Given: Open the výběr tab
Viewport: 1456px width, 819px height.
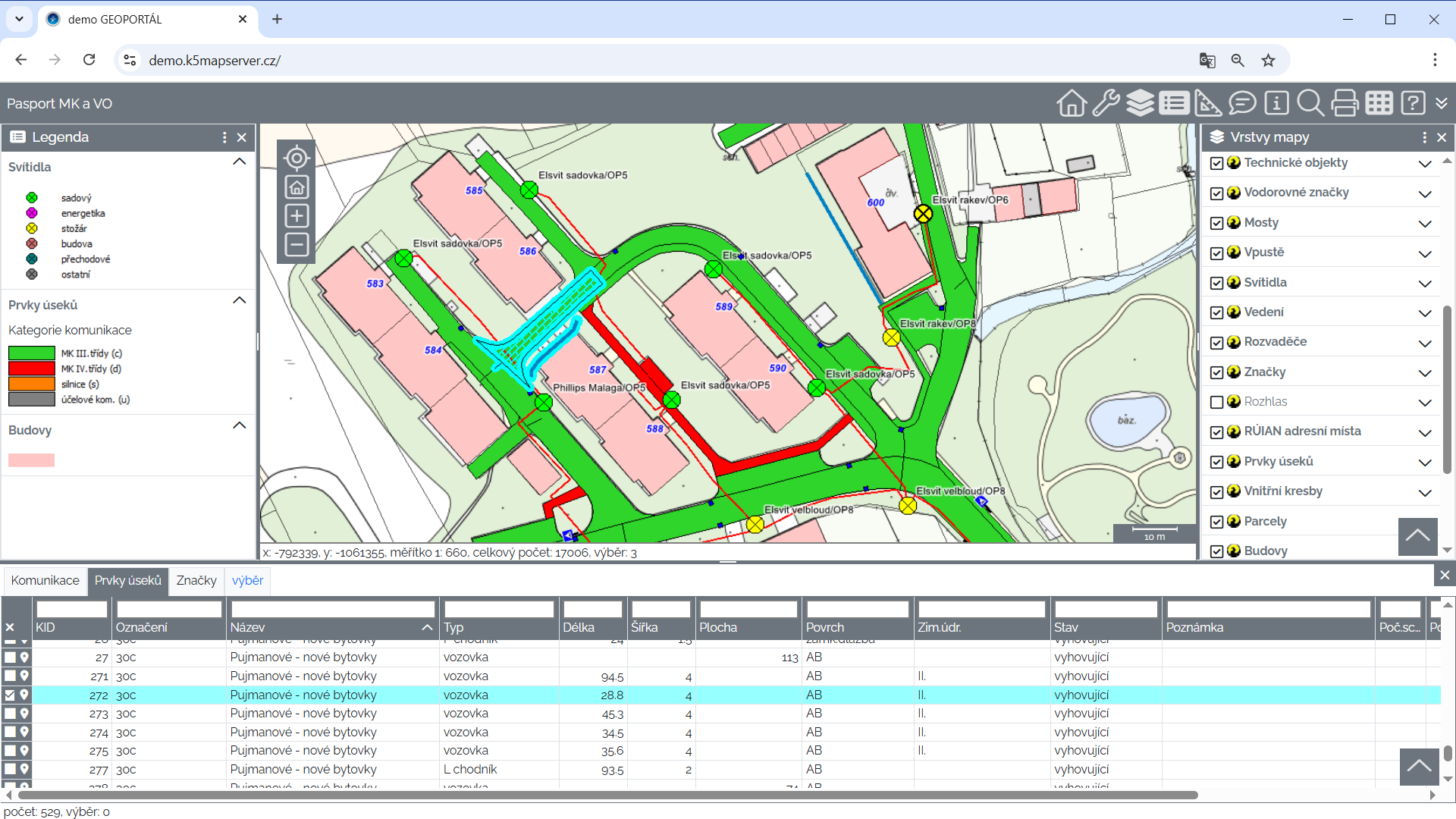Looking at the screenshot, I should coord(247,580).
